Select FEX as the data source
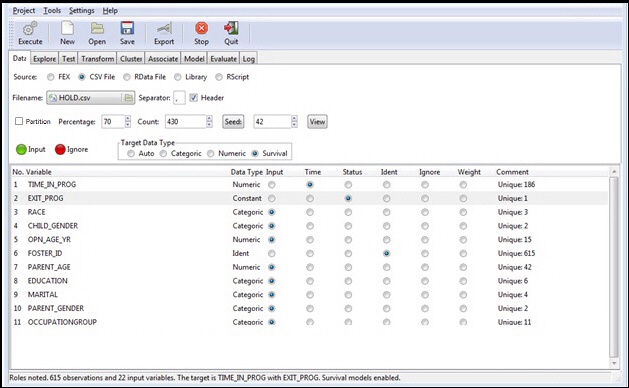Image resolution: width=629 pixels, height=388 pixels. [51, 77]
